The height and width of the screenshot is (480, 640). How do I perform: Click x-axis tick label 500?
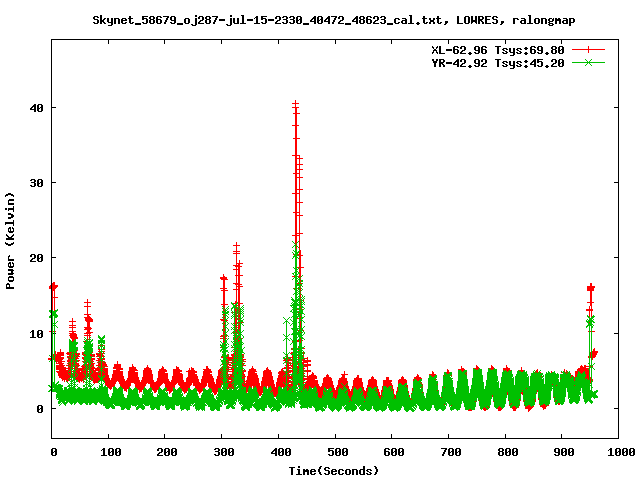click(337, 452)
